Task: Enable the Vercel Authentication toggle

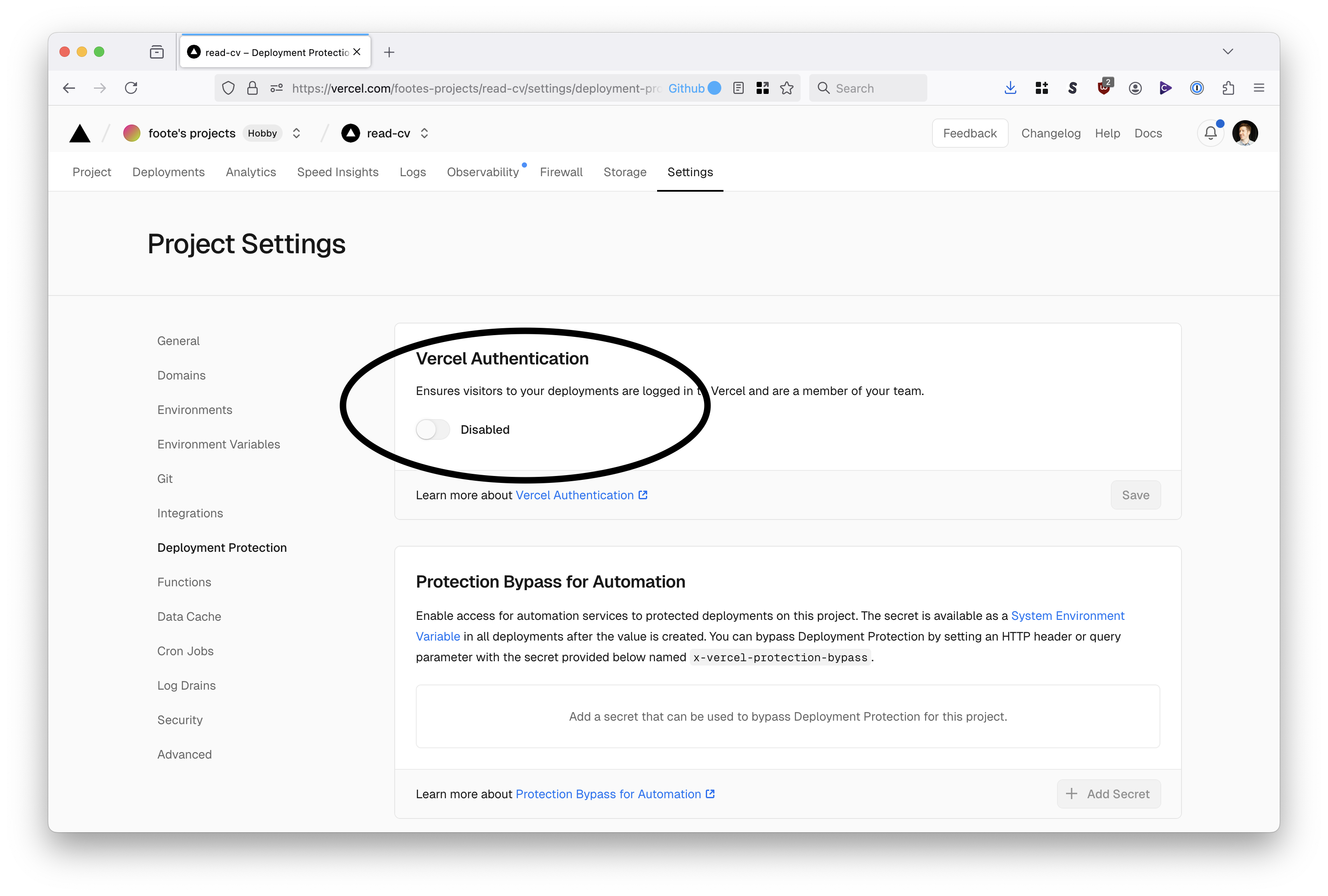Action: click(x=433, y=430)
